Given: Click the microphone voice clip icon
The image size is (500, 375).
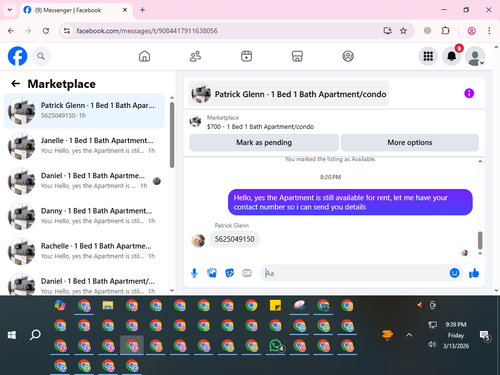Looking at the screenshot, I should pyautogui.click(x=194, y=273).
